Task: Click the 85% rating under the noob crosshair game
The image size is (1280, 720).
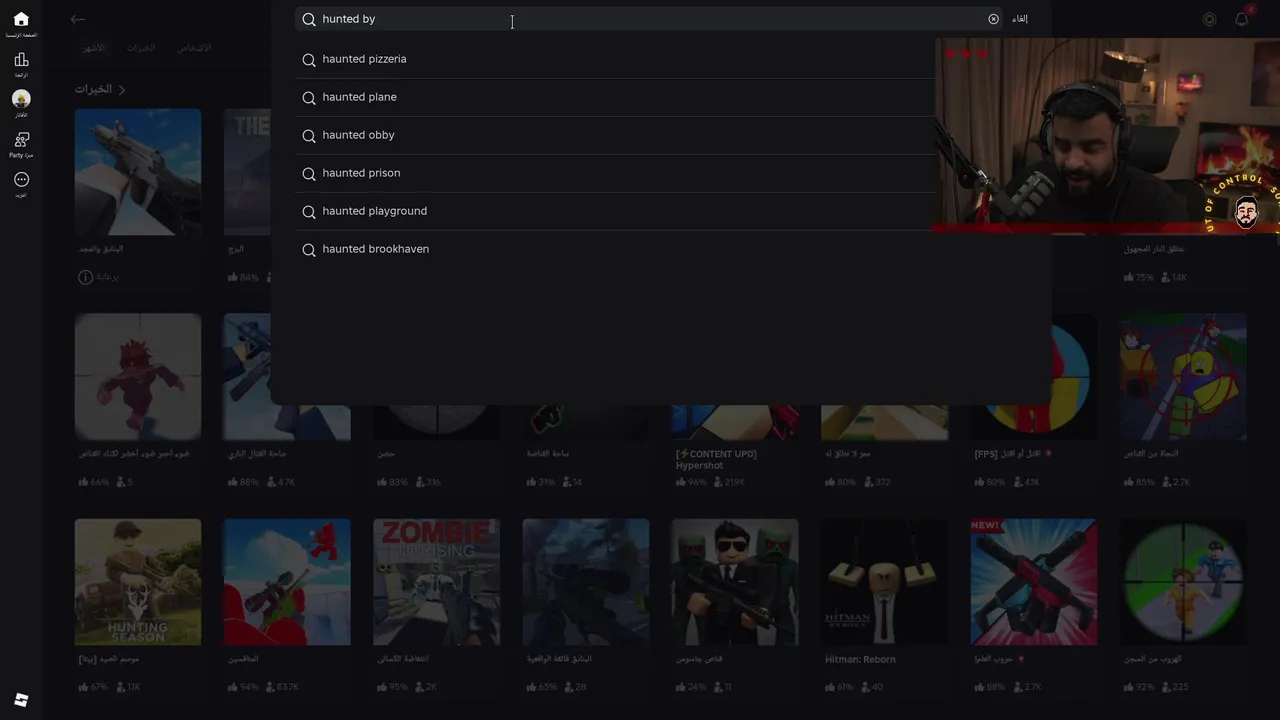Action: [1139, 482]
